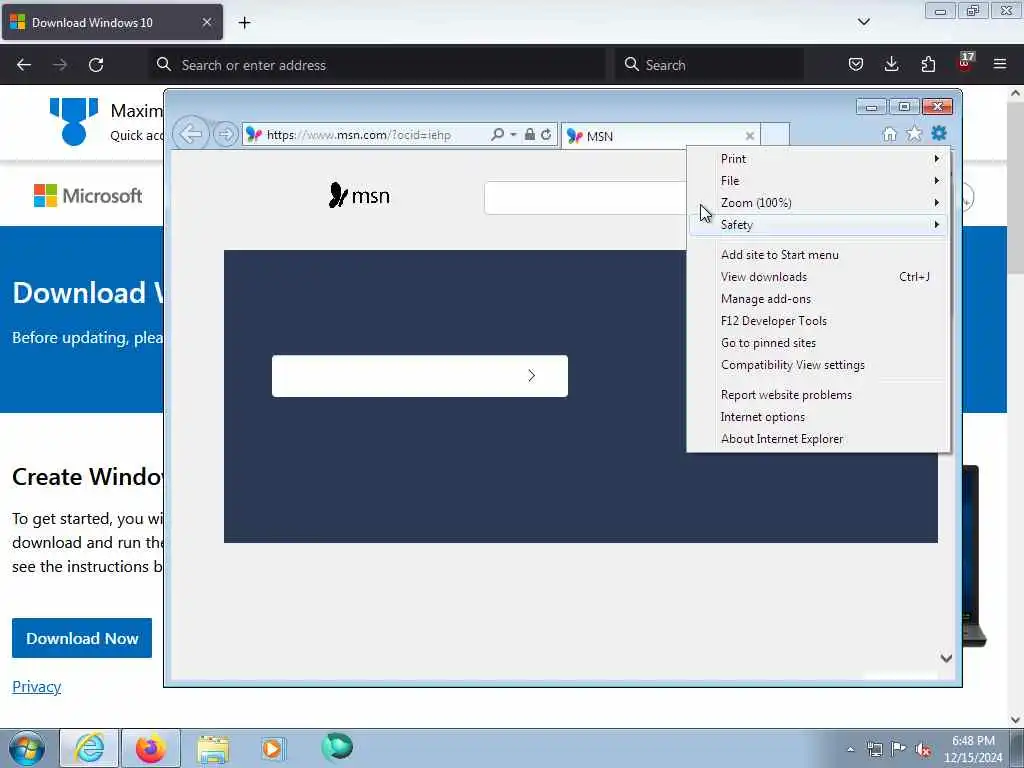The width and height of the screenshot is (1024, 768).
Task: Click the security lock icon in IE address bar
Action: point(530,135)
